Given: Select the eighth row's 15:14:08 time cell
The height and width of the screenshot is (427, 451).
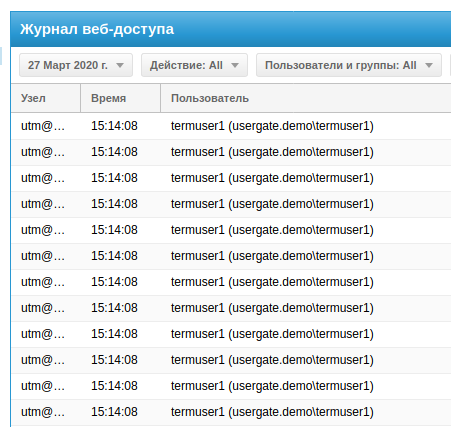Looking at the screenshot, I should tap(114, 308).
